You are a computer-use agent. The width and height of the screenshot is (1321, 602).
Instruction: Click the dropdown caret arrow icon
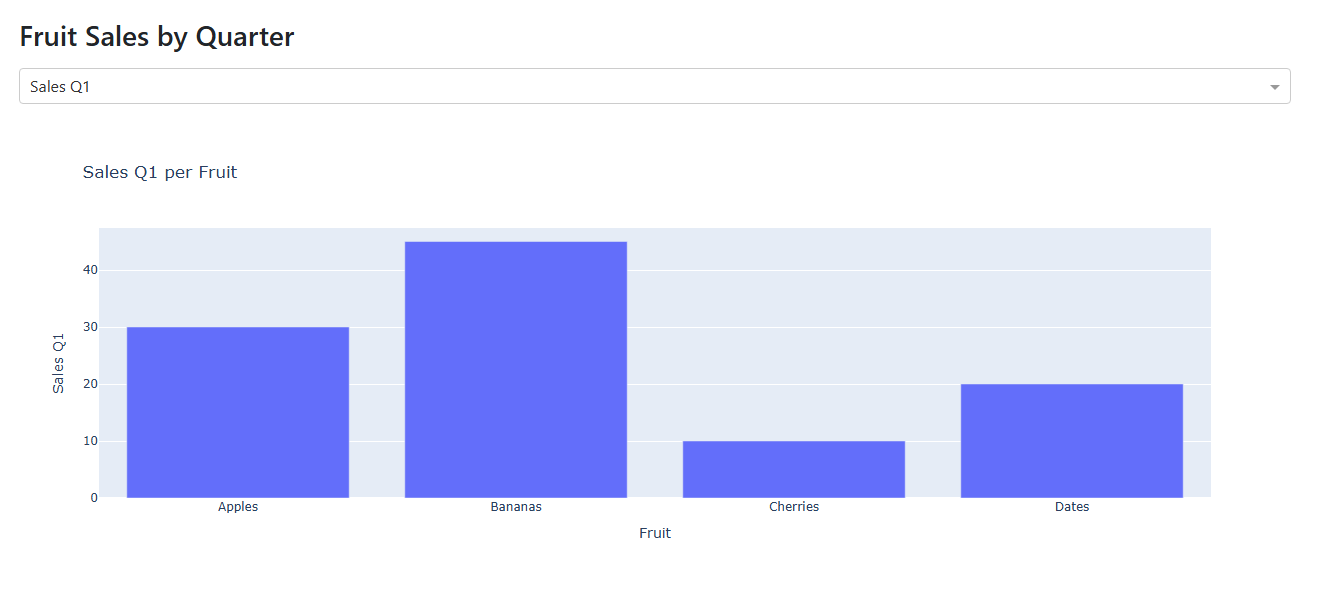[1275, 87]
